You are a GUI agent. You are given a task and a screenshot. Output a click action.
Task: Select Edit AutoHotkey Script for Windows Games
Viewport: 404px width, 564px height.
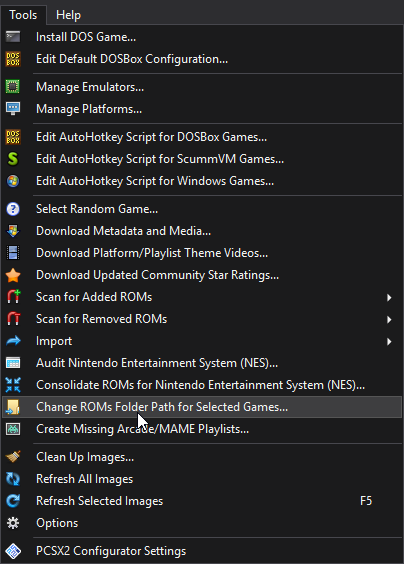[202, 181]
